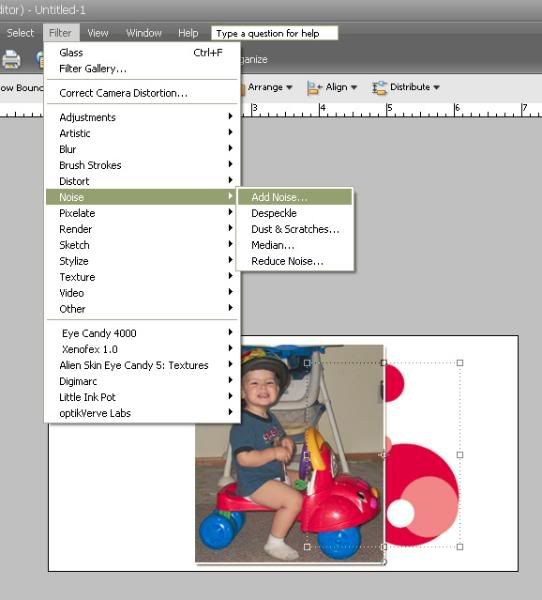Click the Type a question for help field
542x600 pixels.
274,33
